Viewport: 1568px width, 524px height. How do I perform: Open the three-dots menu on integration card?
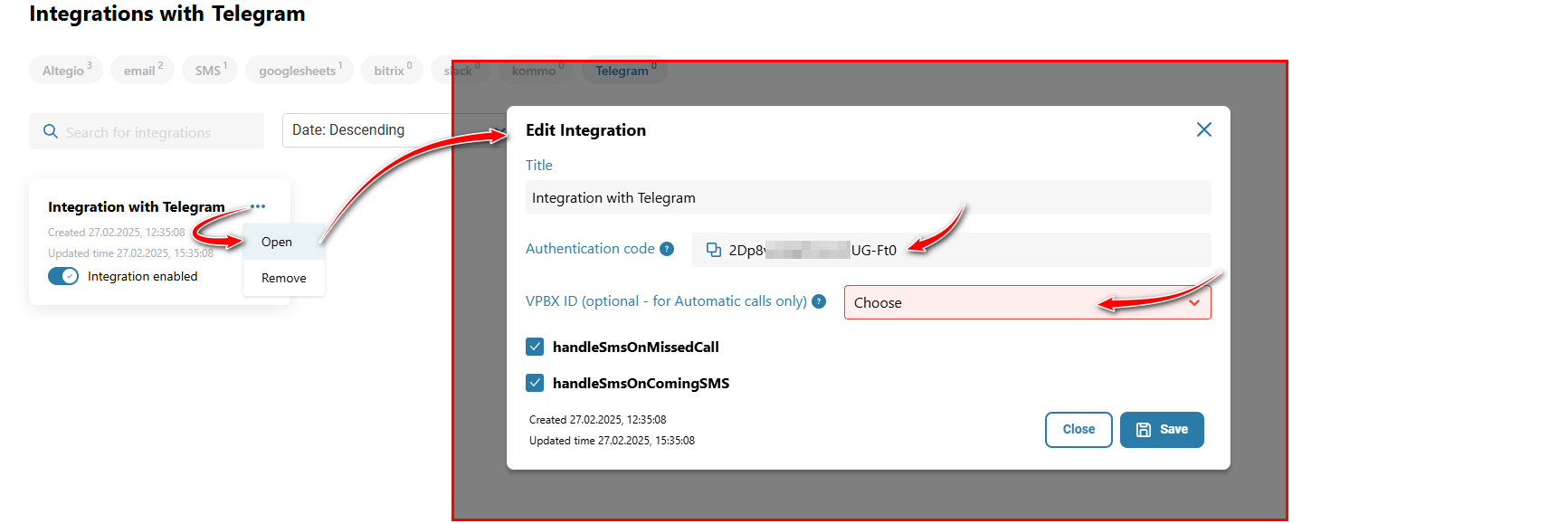point(258,206)
